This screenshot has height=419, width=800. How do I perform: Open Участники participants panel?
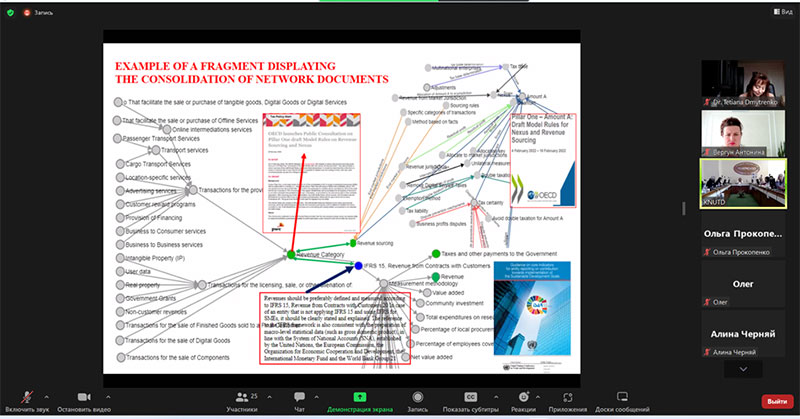(x=242, y=401)
